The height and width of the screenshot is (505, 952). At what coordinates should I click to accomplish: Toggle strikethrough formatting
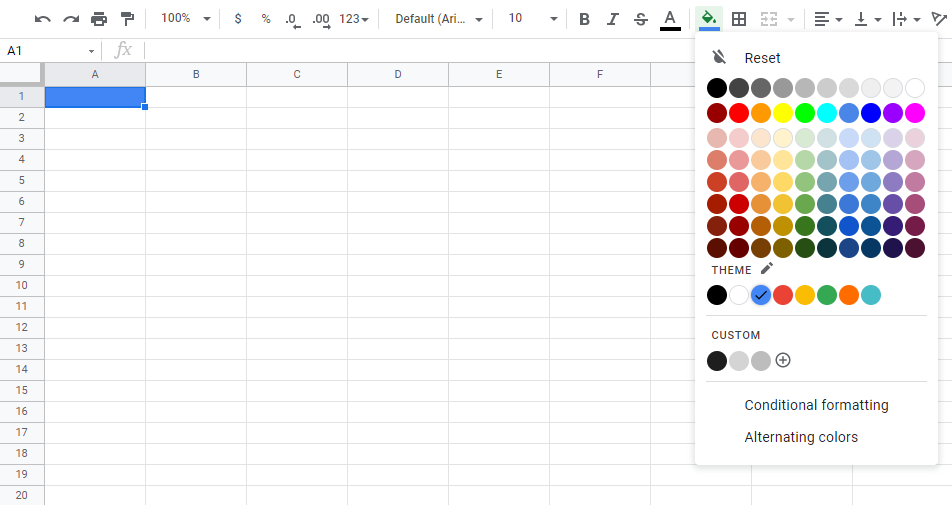(641, 19)
